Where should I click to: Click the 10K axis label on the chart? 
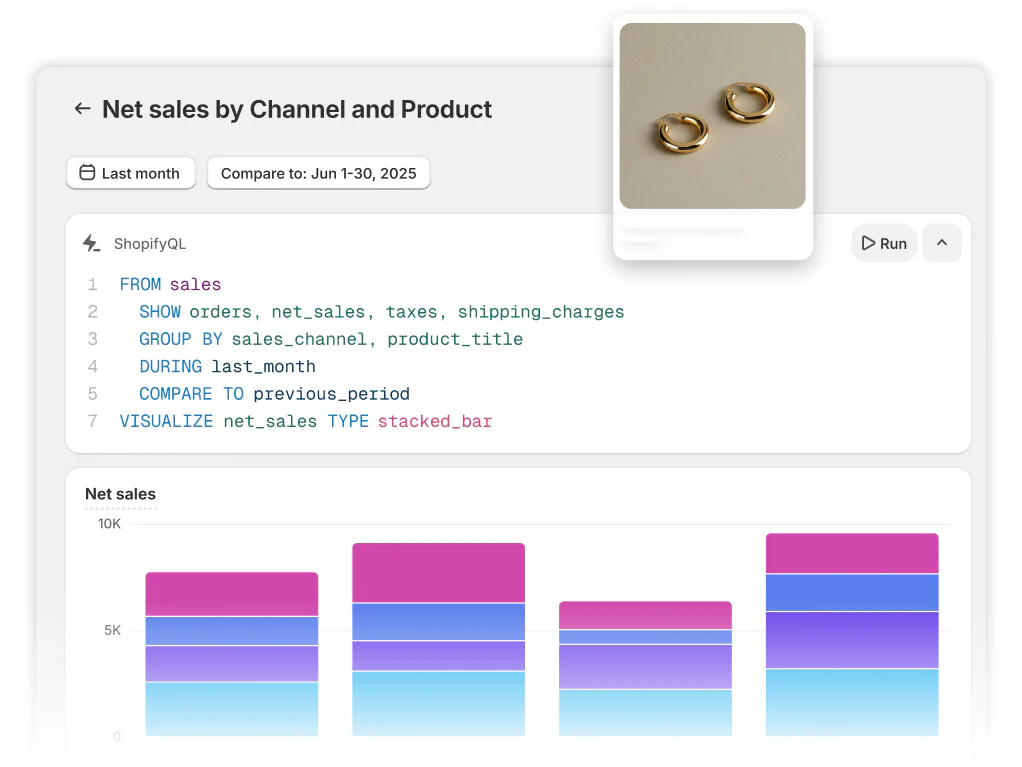[x=109, y=523]
